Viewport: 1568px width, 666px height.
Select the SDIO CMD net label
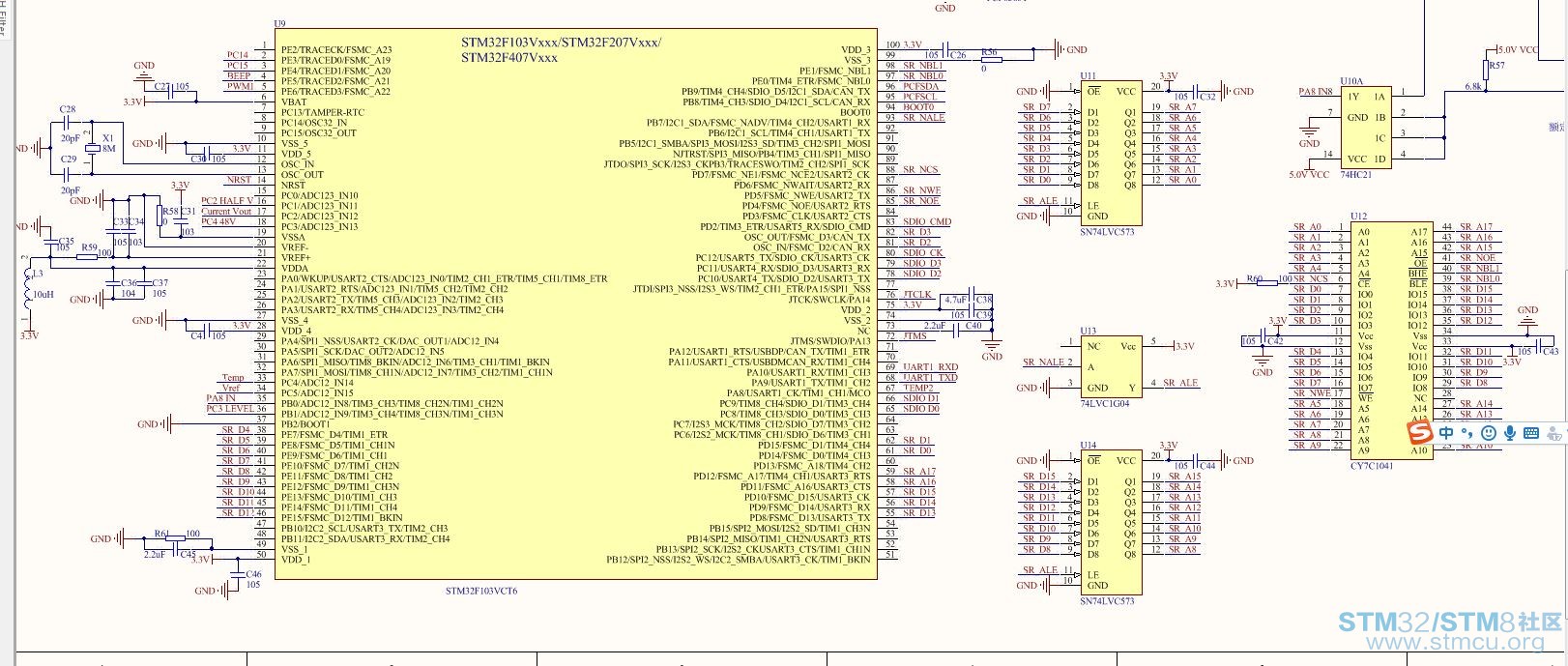[927, 221]
